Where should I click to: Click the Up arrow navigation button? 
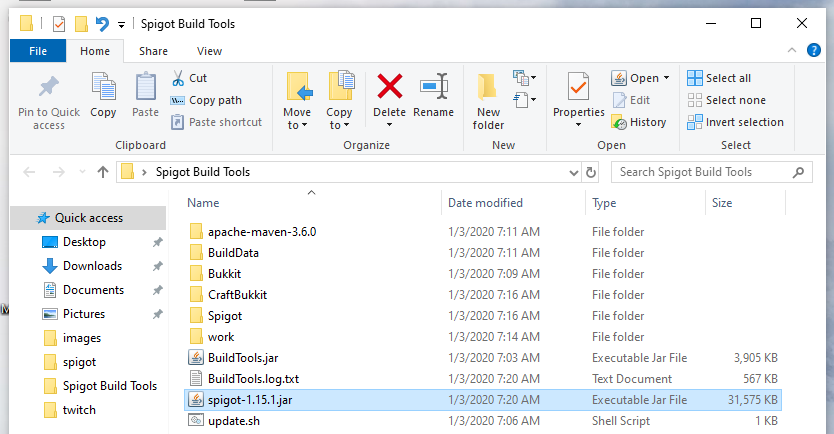pyautogui.click(x=103, y=172)
